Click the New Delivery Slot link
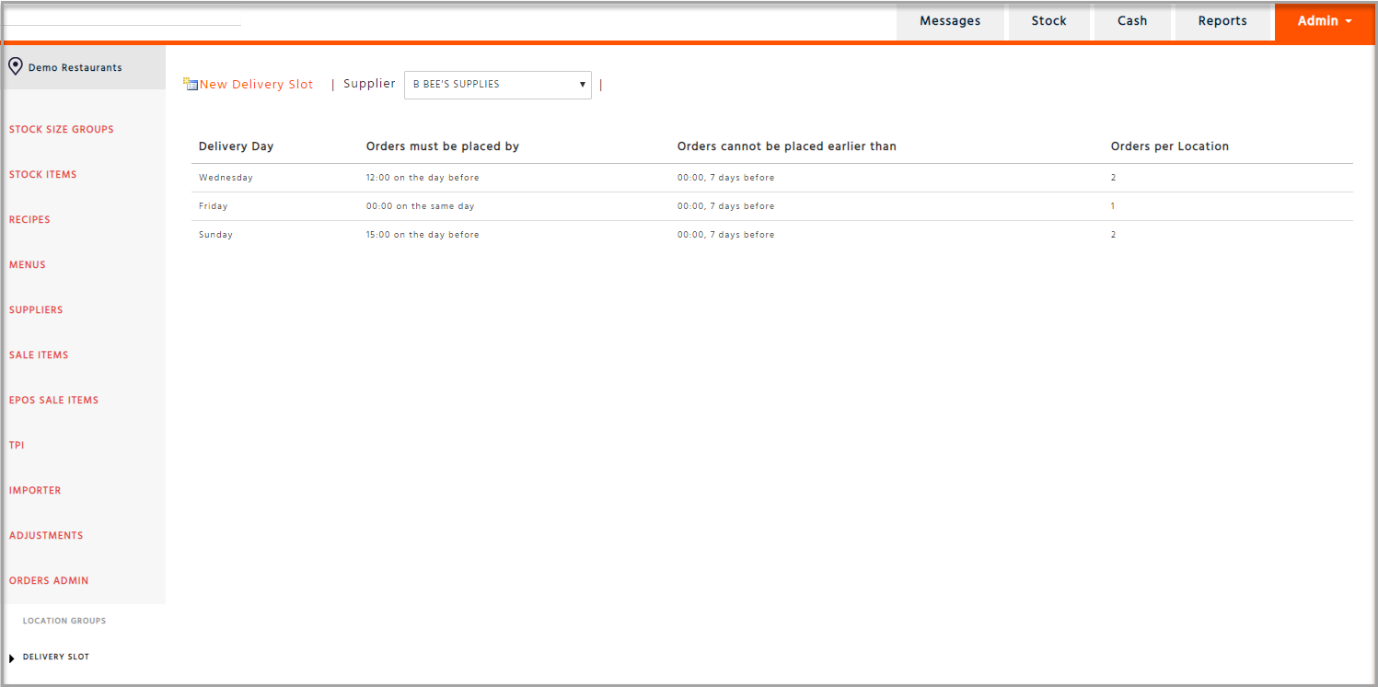Image resolution: width=1378 pixels, height=687 pixels. 256,85
